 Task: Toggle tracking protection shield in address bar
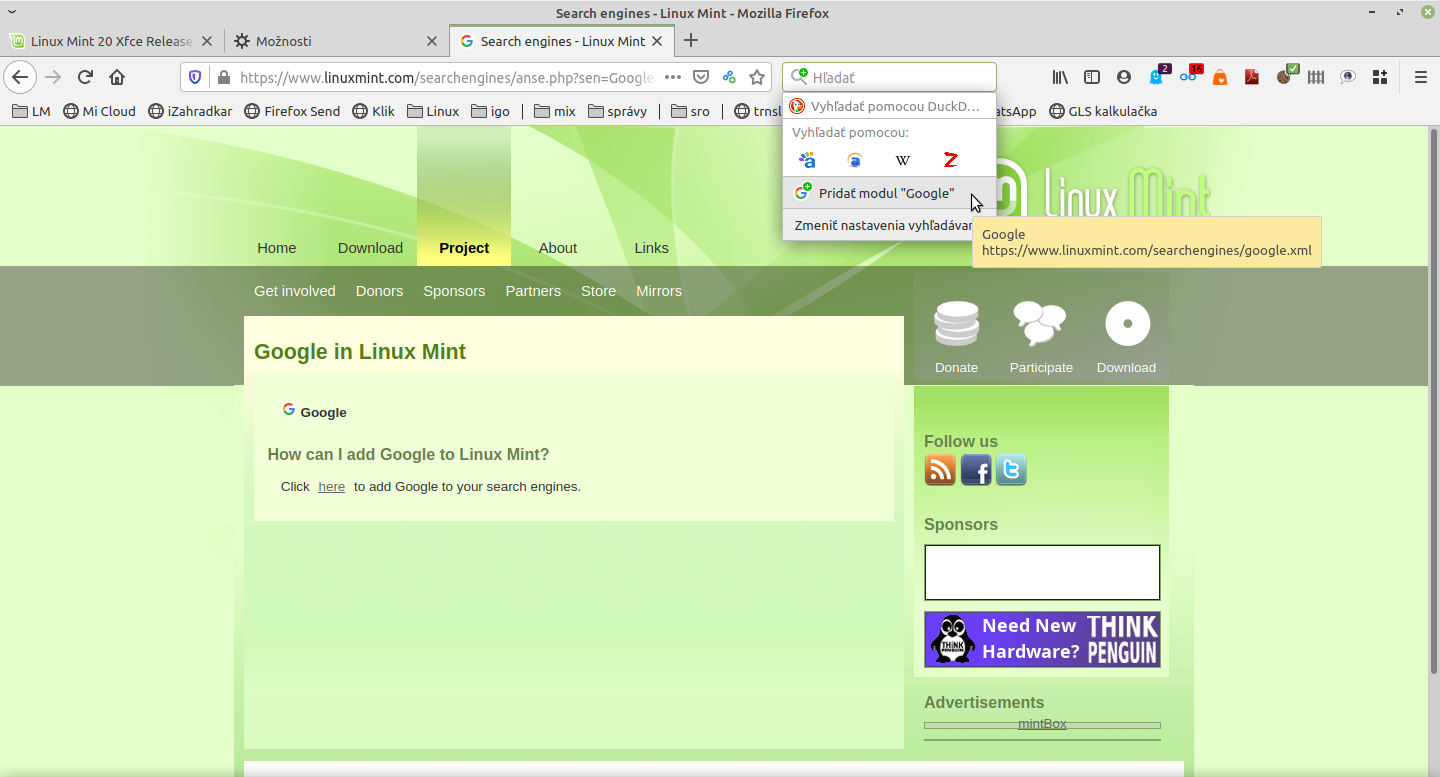196,77
